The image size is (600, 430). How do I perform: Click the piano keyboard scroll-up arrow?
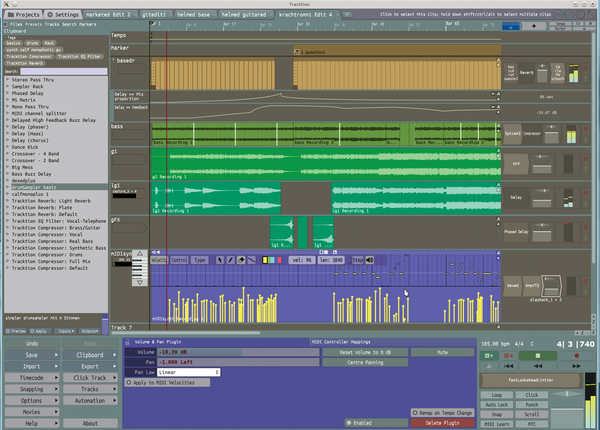click(140, 254)
